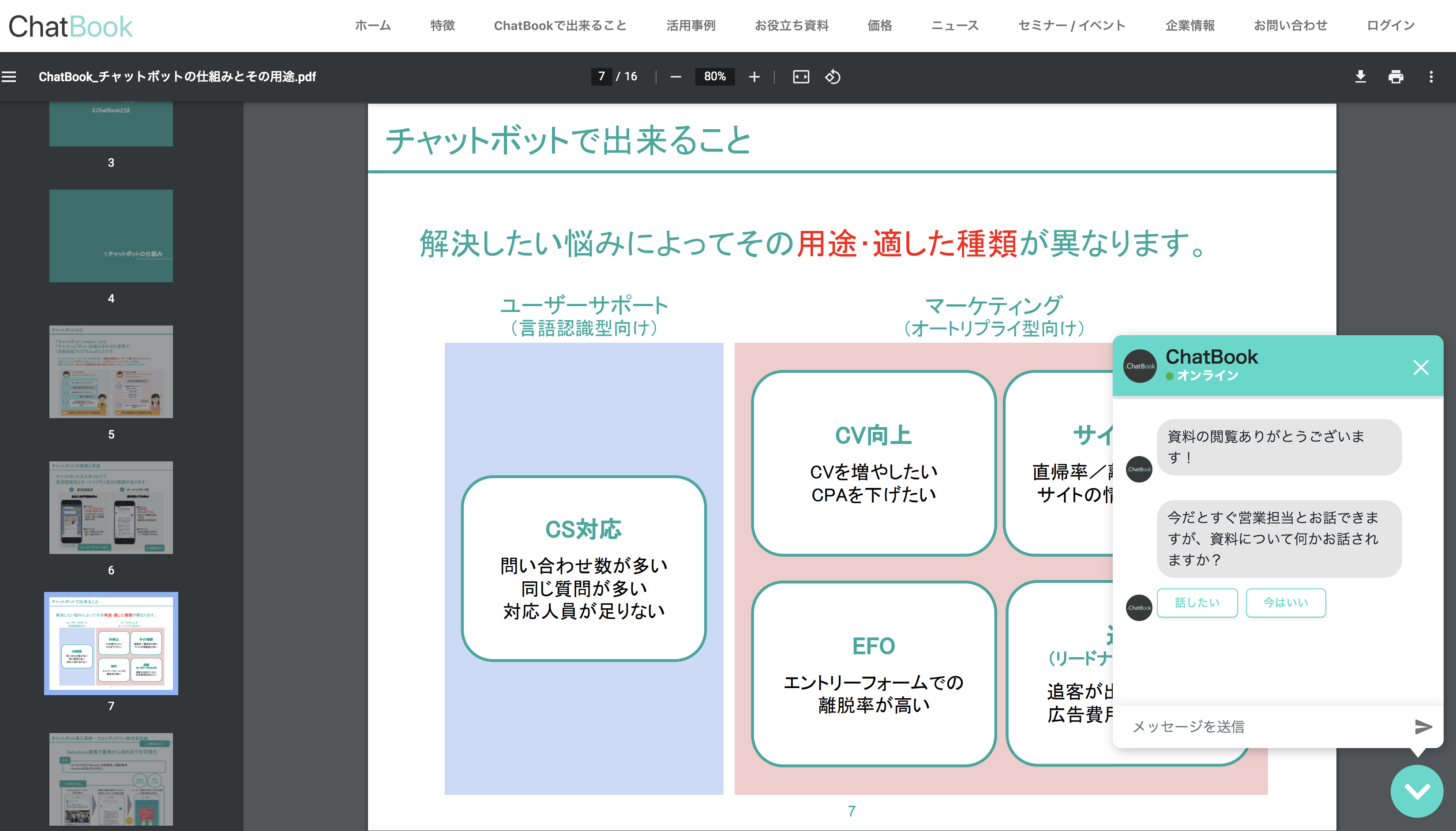This screenshot has width=1456, height=831.
Task: Click the ログイン link
Action: pos(1390,26)
